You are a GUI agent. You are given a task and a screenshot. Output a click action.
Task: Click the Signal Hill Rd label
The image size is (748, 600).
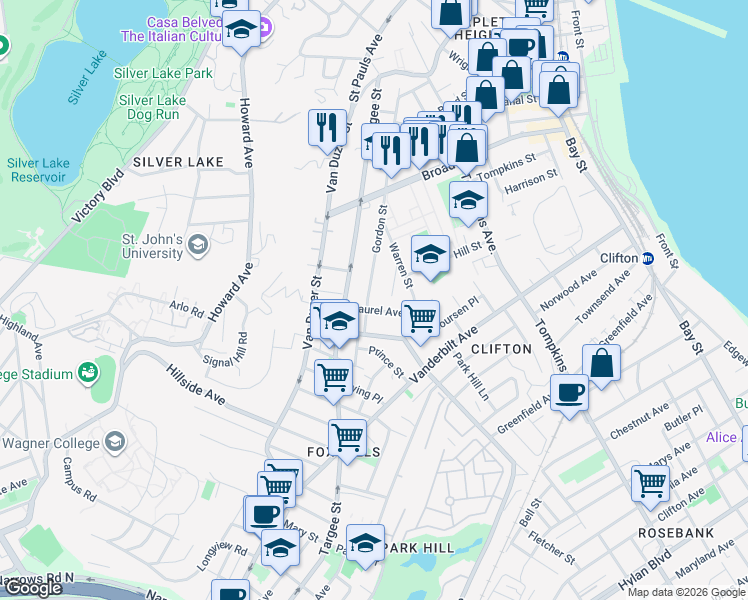tap(226, 351)
